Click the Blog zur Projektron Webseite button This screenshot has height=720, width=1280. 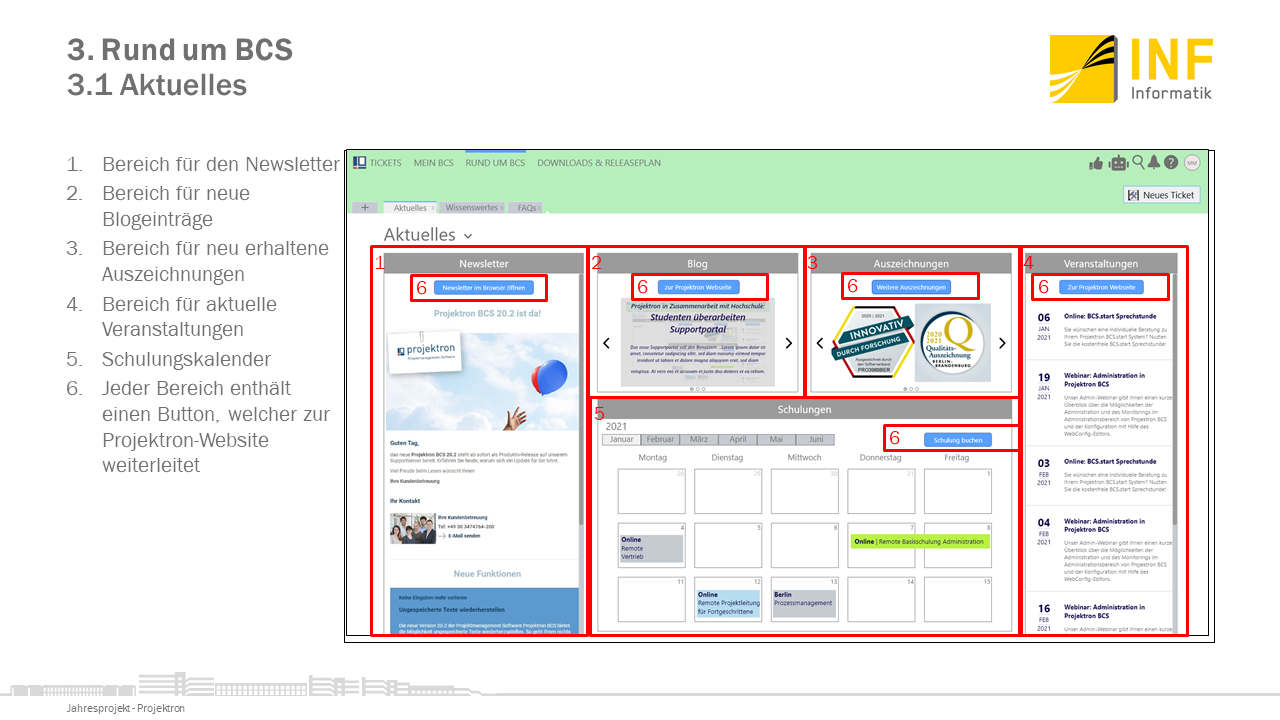697,287
